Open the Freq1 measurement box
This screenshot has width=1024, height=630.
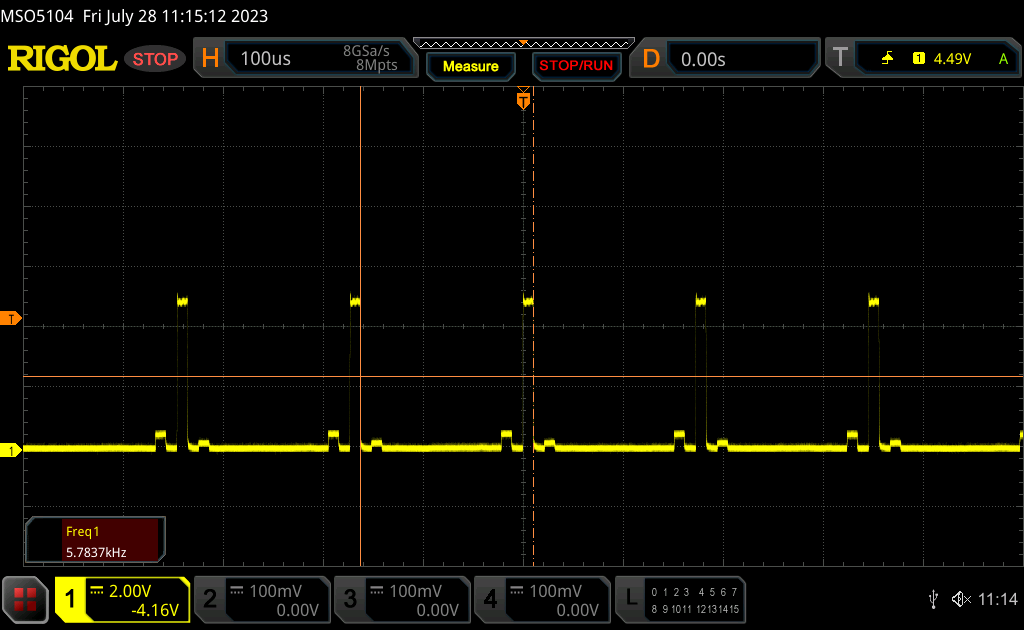(95, 541)
